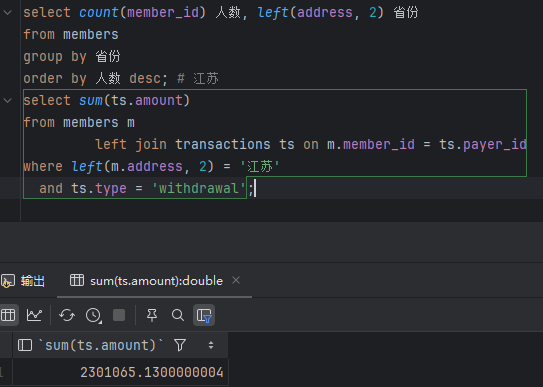Select the result row number 1

[x=3, y=372]
